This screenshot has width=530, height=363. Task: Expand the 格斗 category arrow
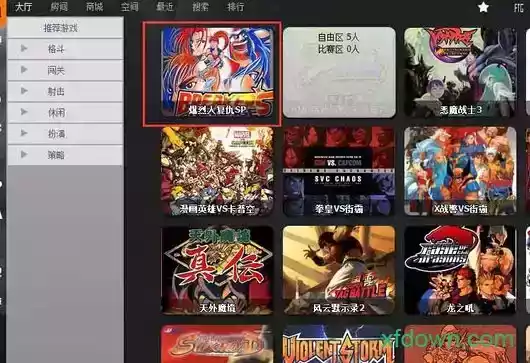click(24, 48)
